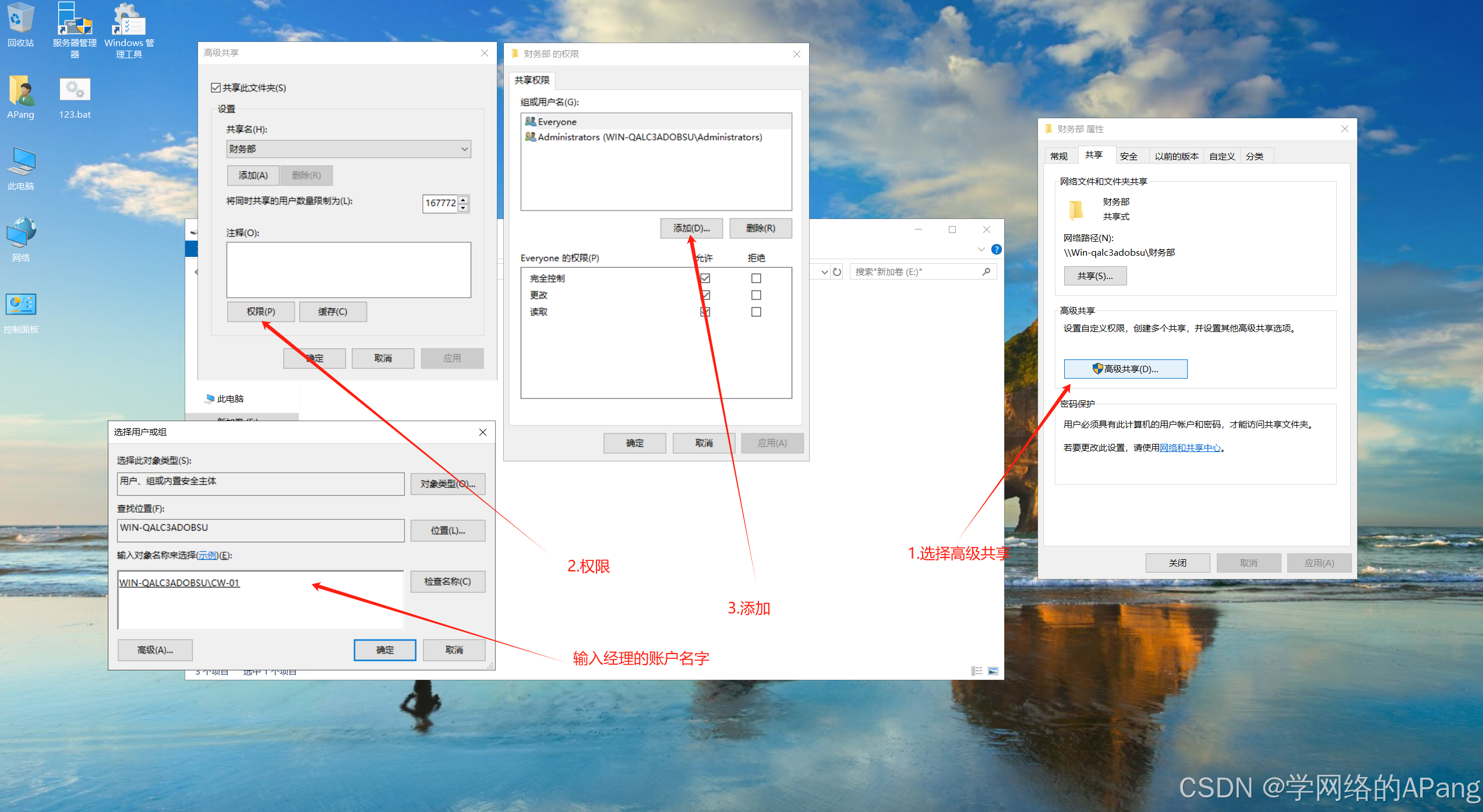Check deny for Read permission
The width and height of the screenshot is (1483, 812).
(x=756, y=312)
